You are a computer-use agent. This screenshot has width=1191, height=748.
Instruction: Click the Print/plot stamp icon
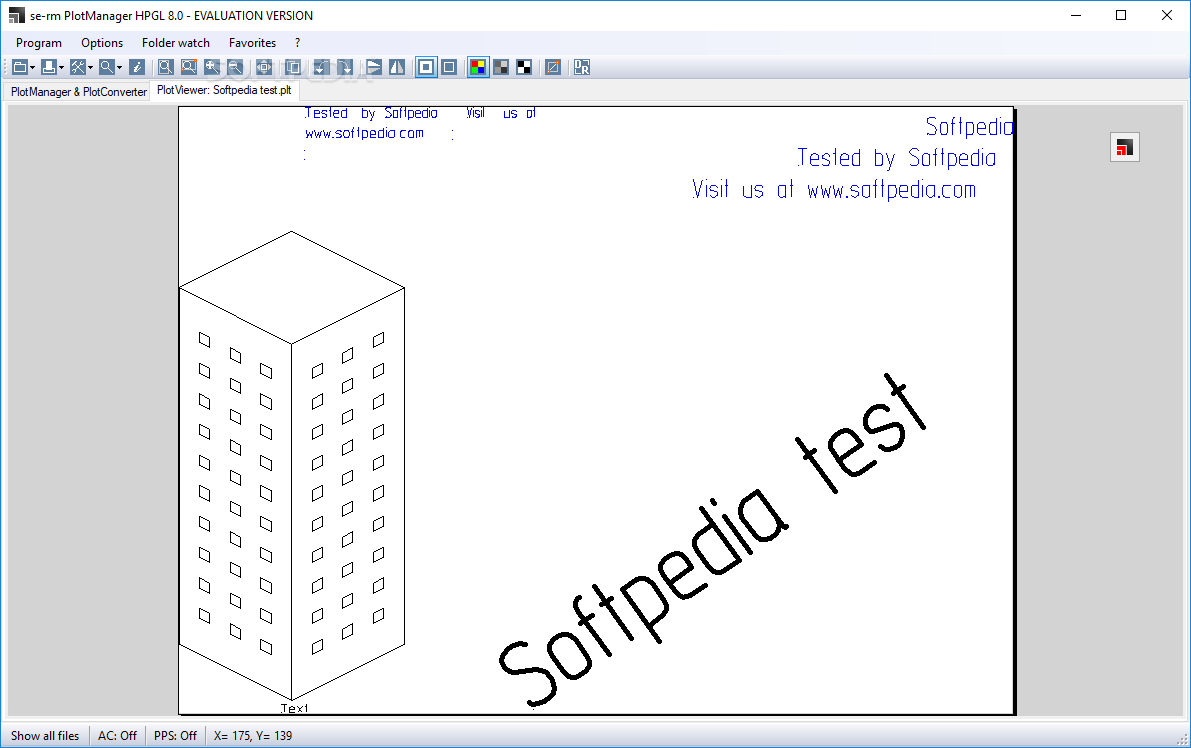click(49, 68)
